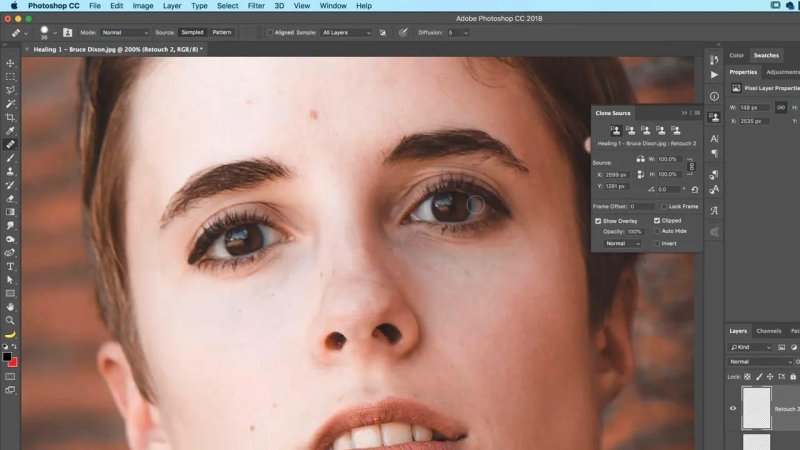Open the Layer menu
The image size is (800, 450).
tap(171, 6)
